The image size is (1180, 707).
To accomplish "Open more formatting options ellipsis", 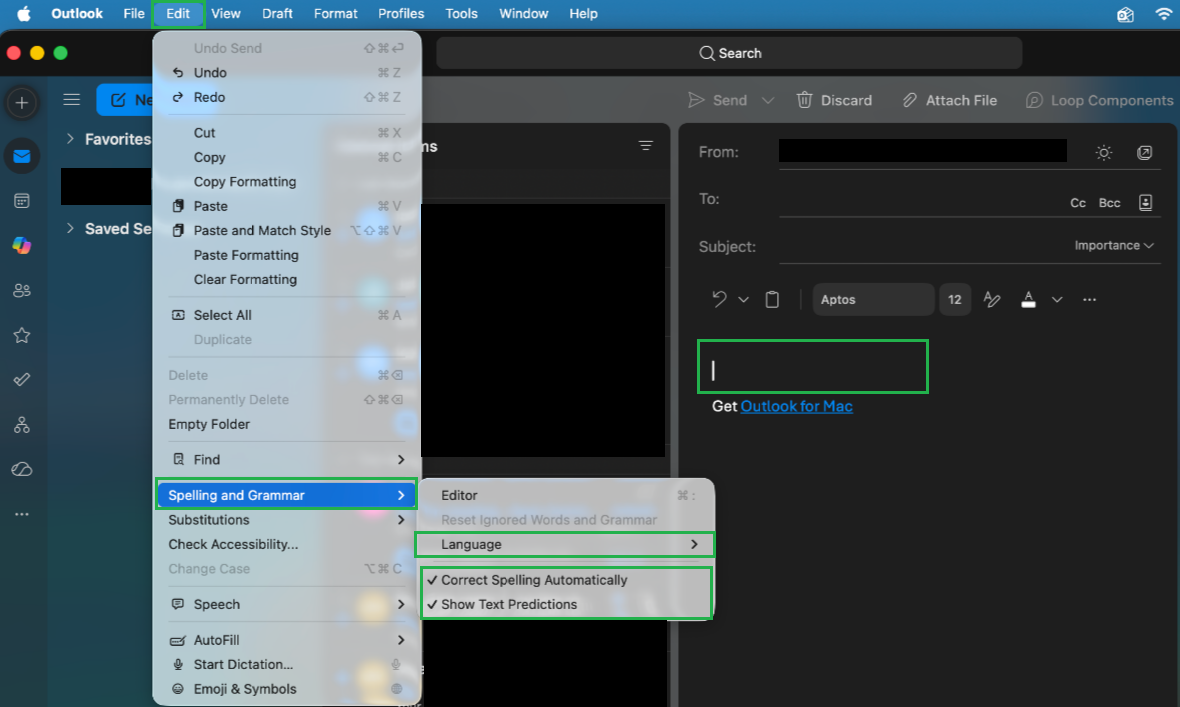I will 1089,300.
